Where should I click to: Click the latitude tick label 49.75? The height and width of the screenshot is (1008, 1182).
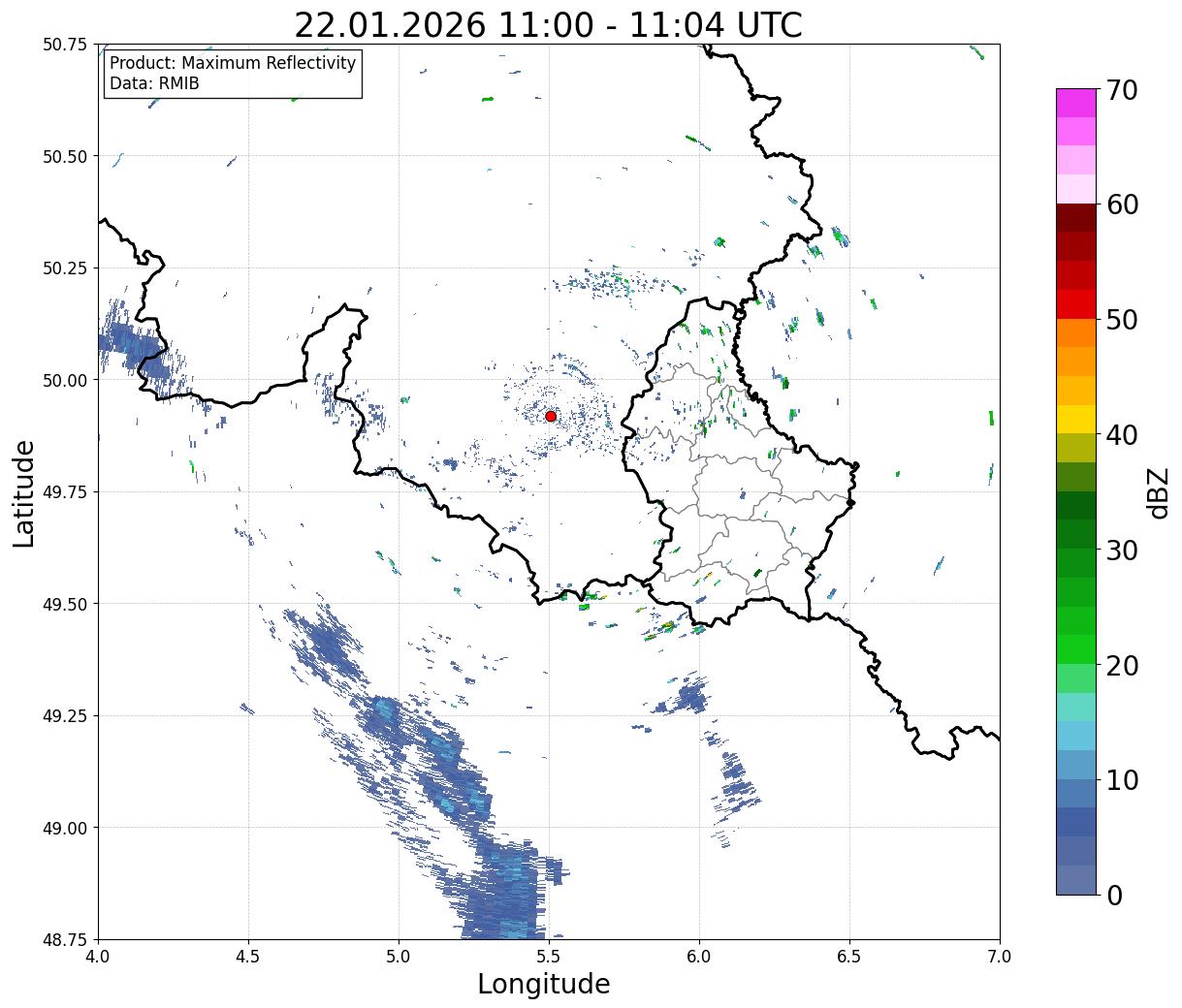click(65, 492)
